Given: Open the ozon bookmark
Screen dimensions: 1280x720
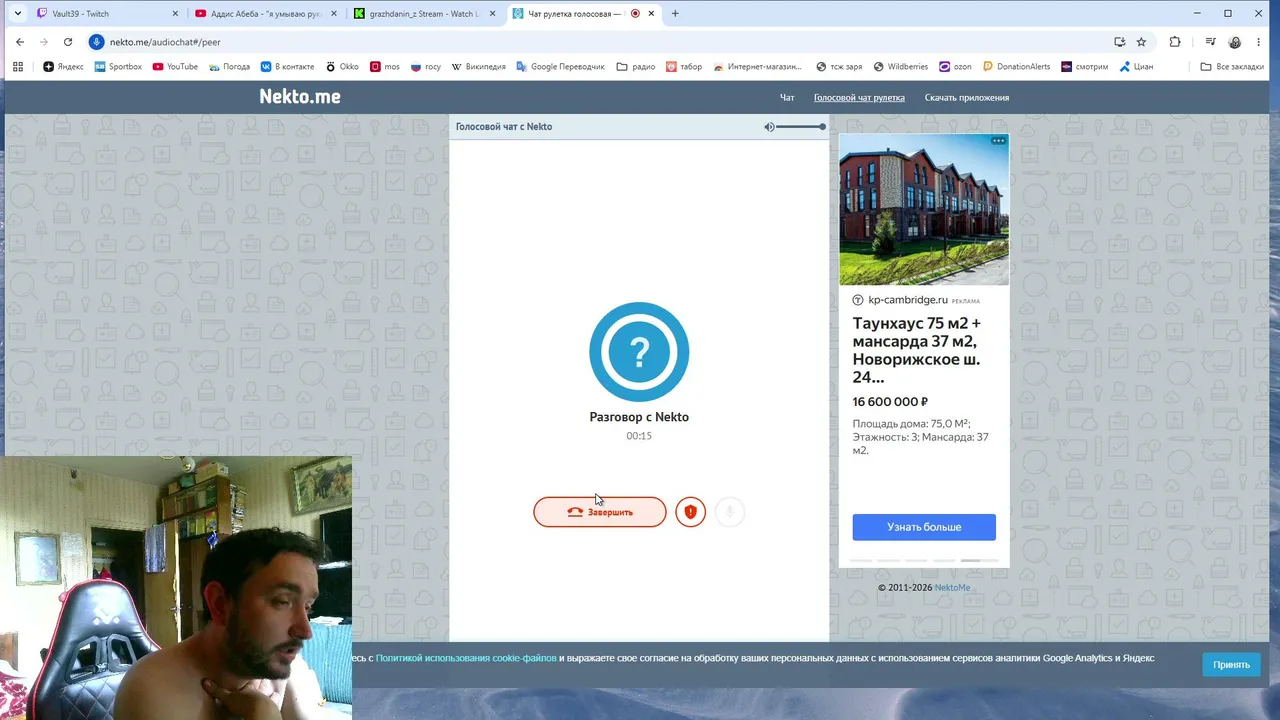Looking at the screenshot, I should [955, 67].
